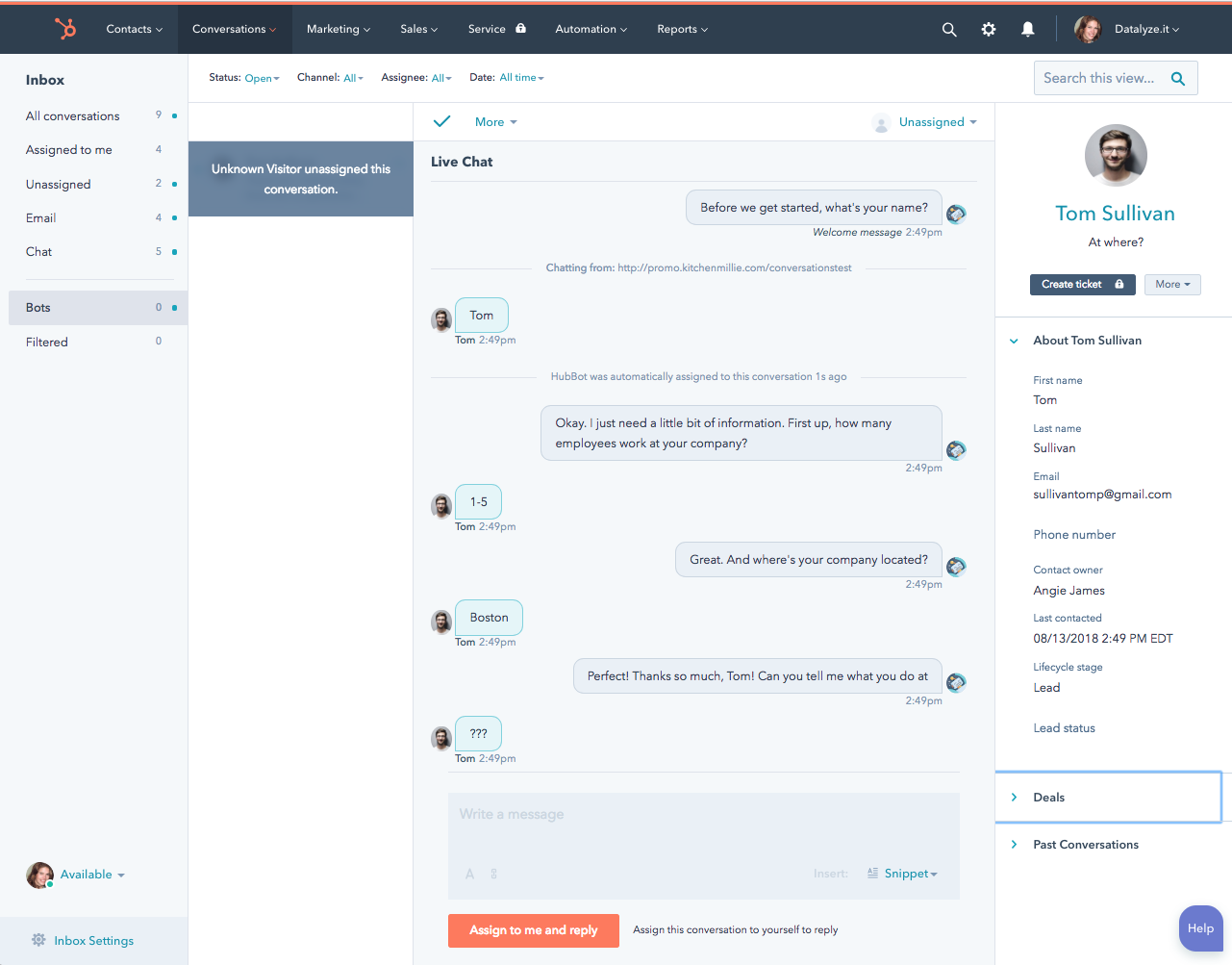Expand the Past Conversations section

click(x=1085, y=845)
